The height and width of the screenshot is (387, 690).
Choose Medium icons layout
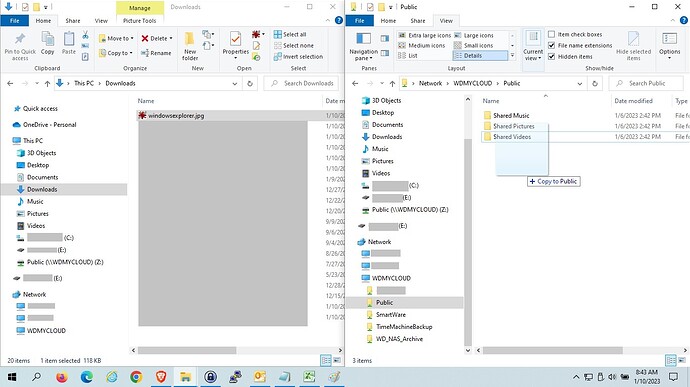click(422, 45)
